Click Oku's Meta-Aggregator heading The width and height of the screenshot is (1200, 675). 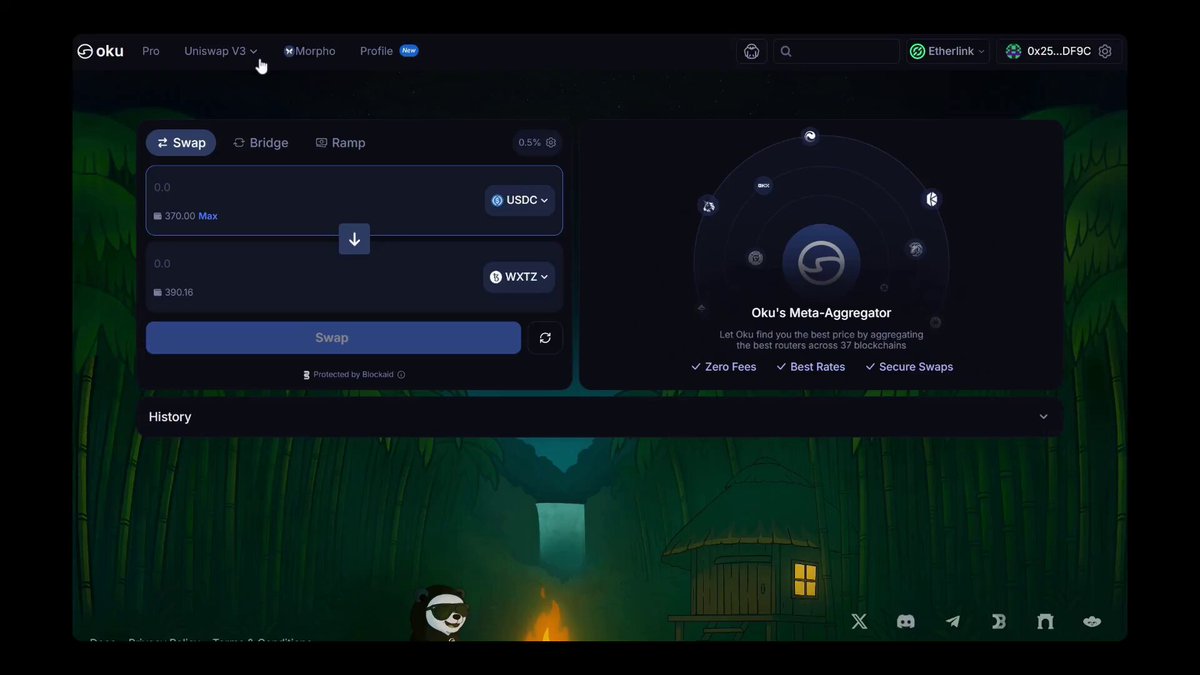click(x=821, y=313)
